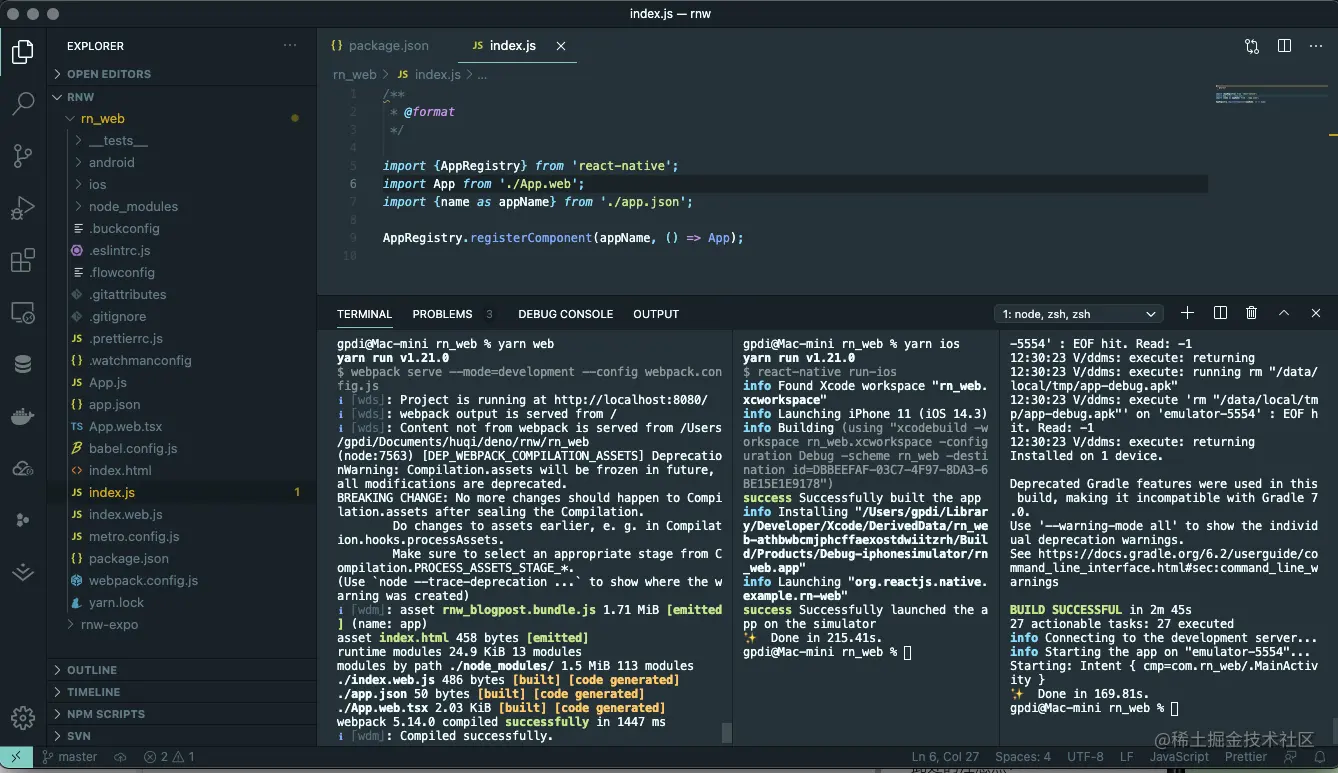
Task: Expand the SVN section
Action: click(182, 736)
